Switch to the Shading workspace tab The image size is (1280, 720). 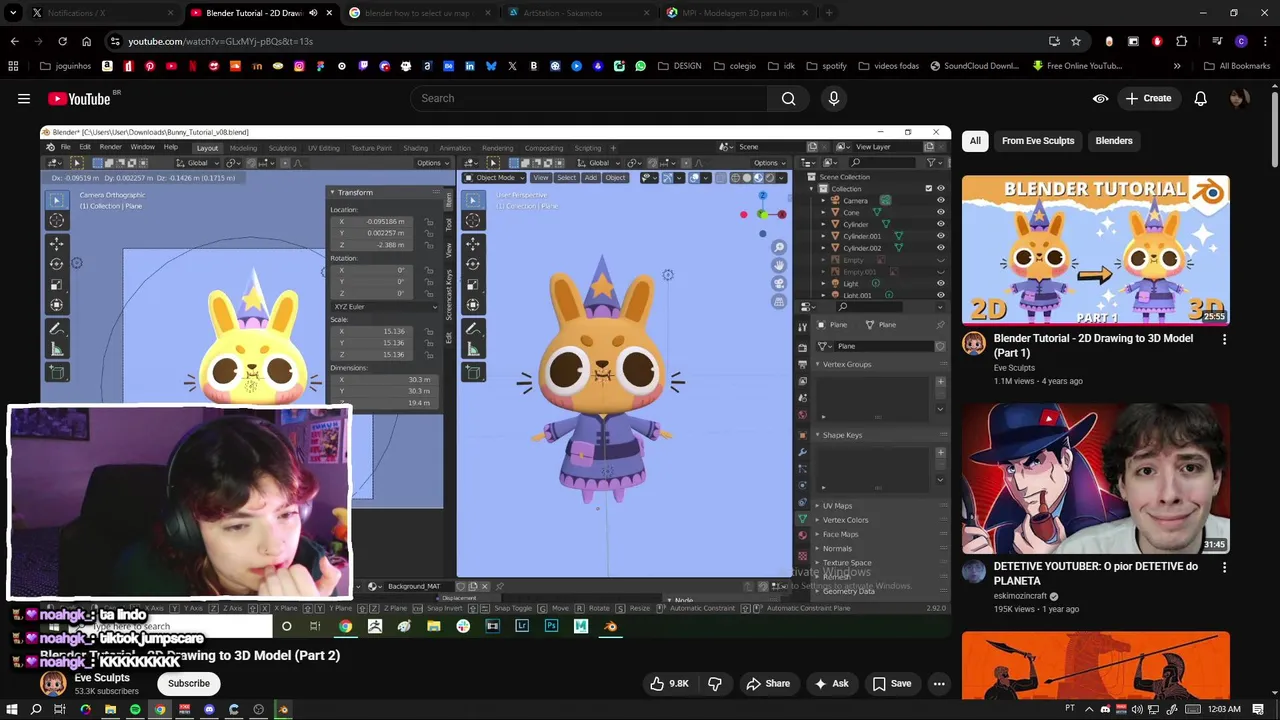click(x=415, y=148)
